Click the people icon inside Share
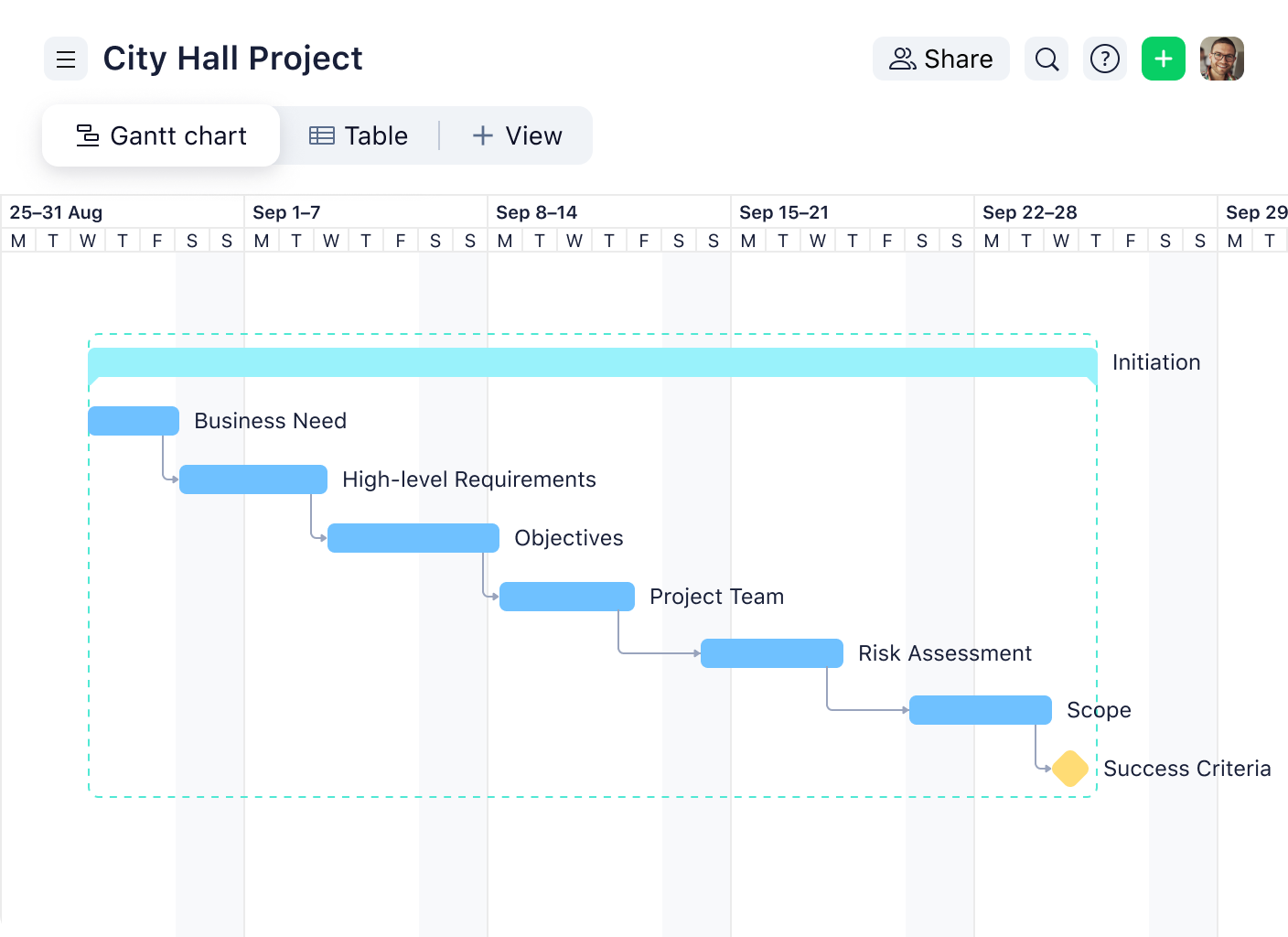 coord(902,59)
